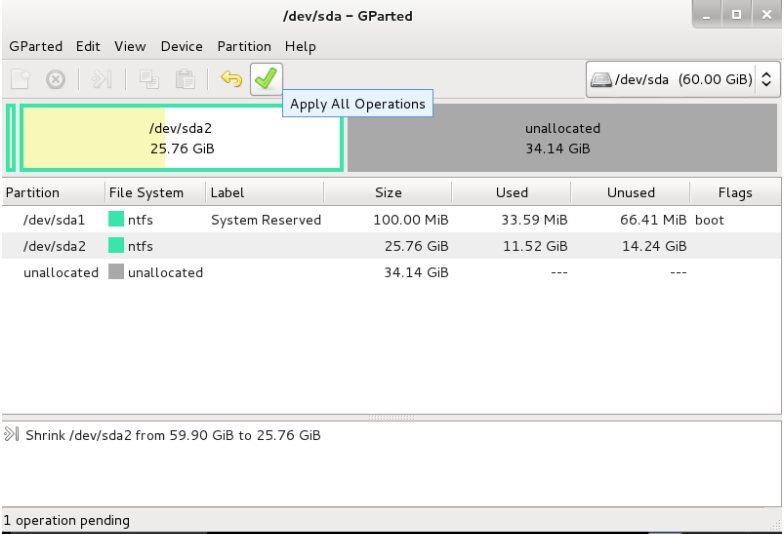The image size is (784, 534).
Task: Click the boot flag cell
Action: 709,220
